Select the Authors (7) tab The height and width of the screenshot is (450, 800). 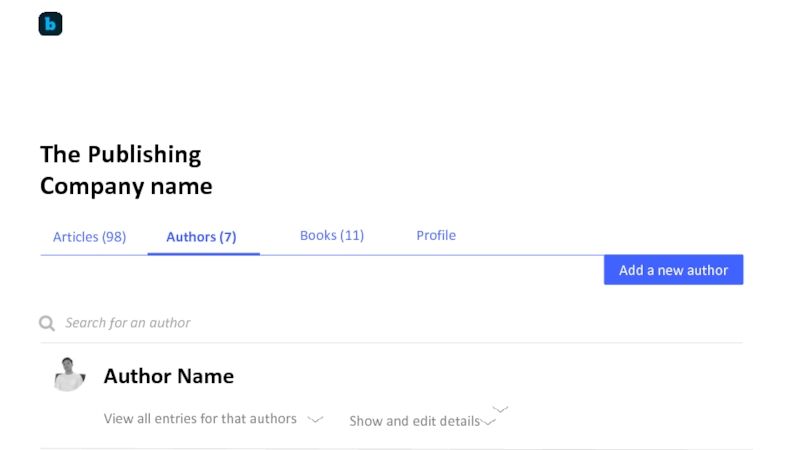pos(201,237)
